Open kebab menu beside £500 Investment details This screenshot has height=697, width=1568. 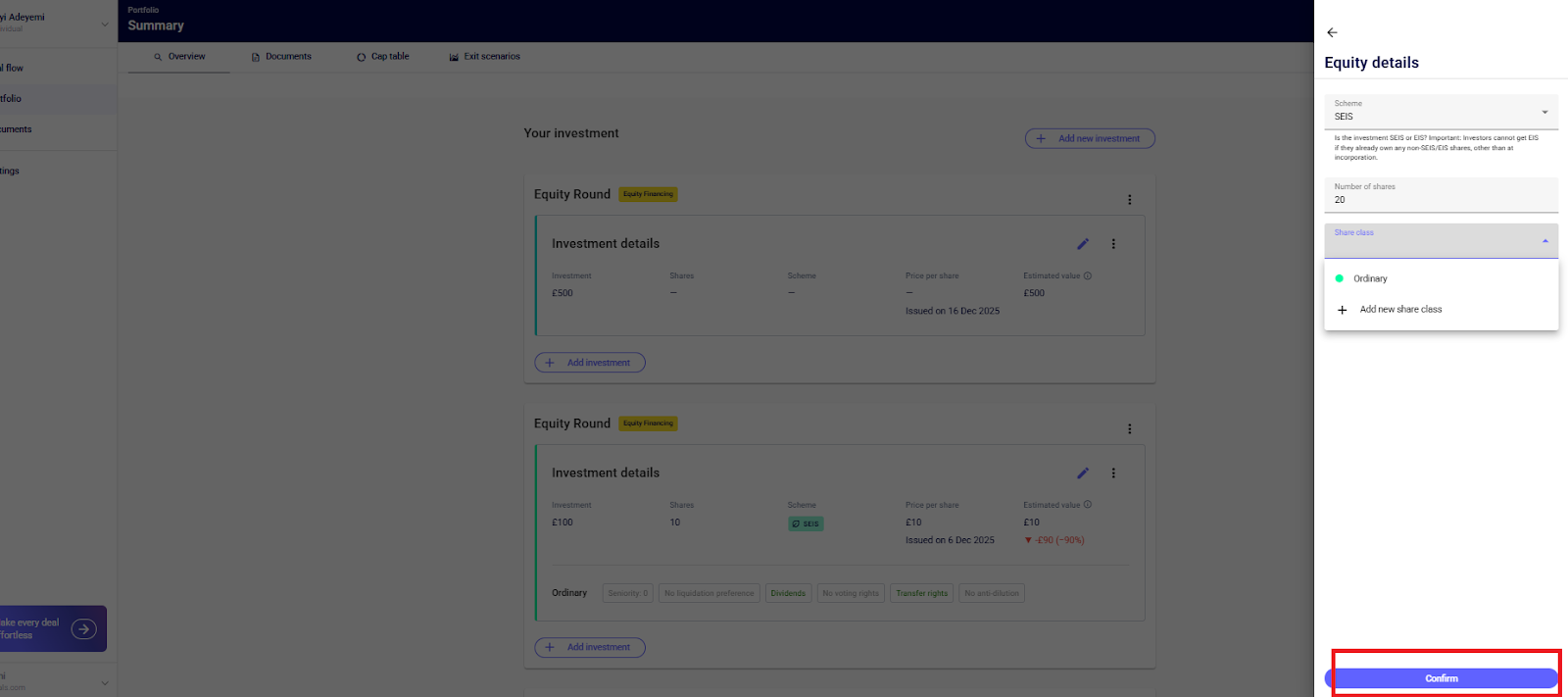[x=1113, y=244]
